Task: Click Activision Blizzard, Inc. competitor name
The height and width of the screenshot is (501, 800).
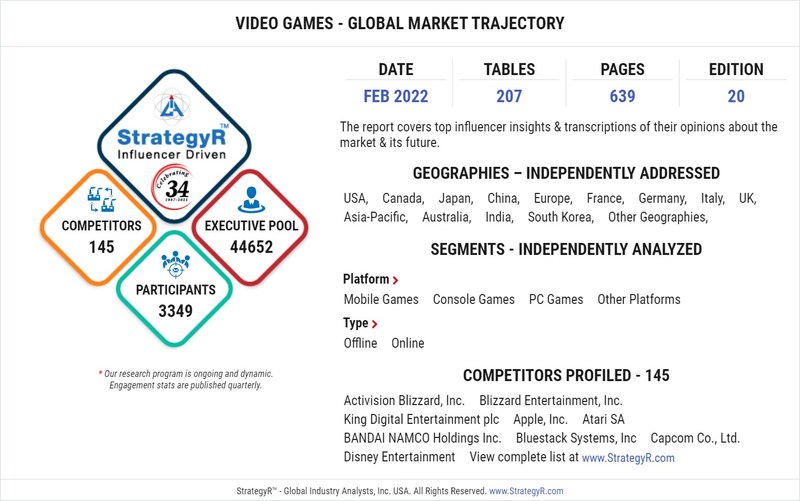Action: pos(404,400)
